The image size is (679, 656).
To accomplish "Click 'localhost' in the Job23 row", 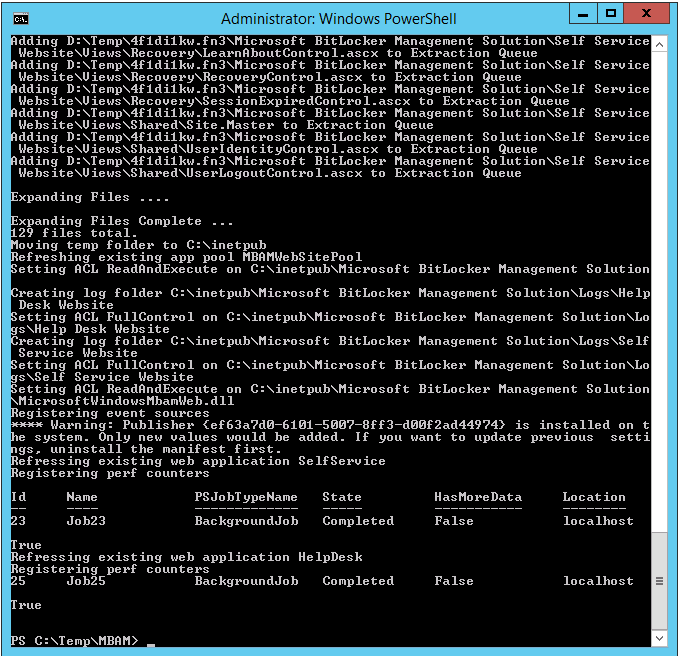I will click(x=598, y=521).
